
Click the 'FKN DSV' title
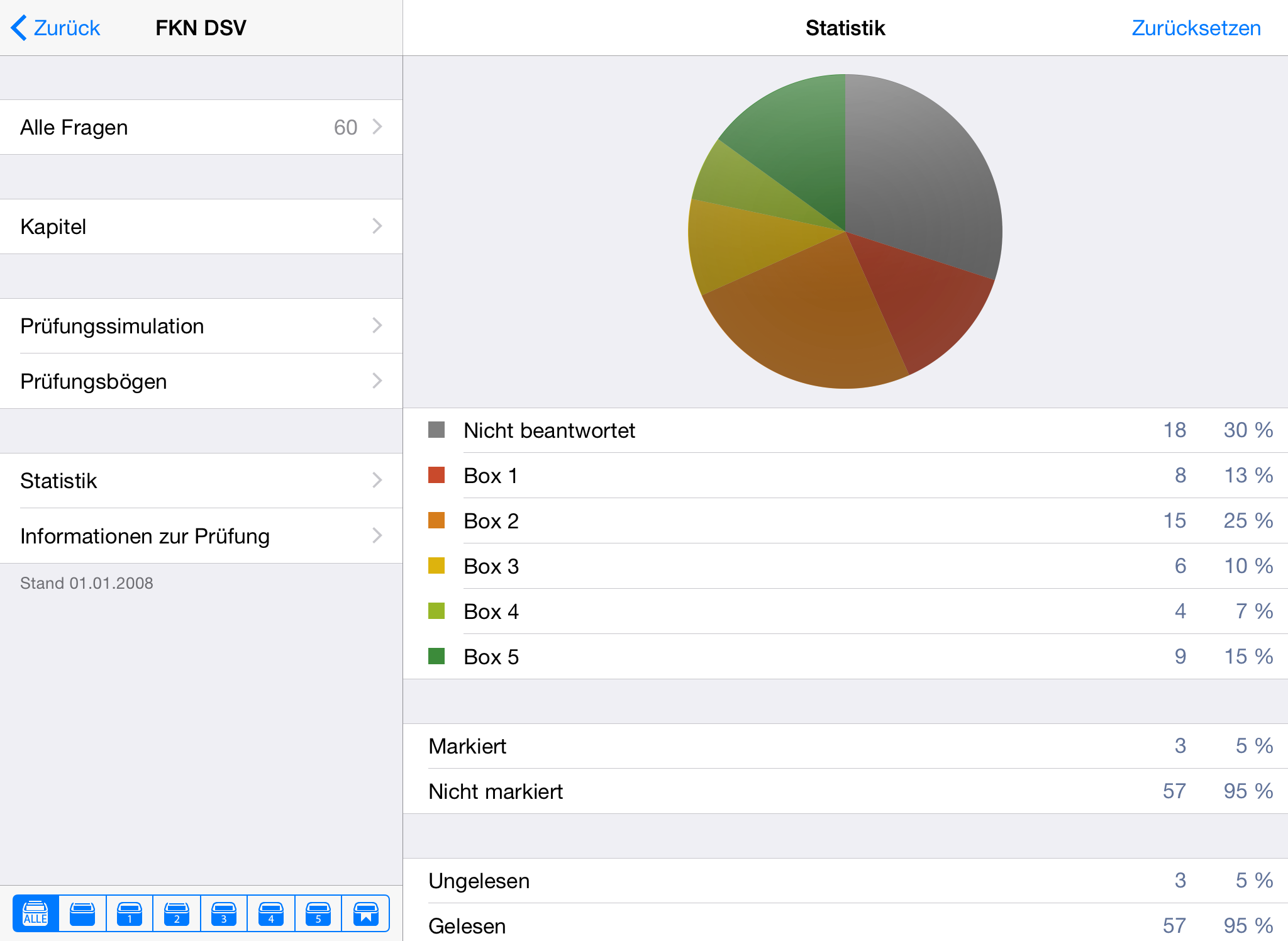(201, 28)
